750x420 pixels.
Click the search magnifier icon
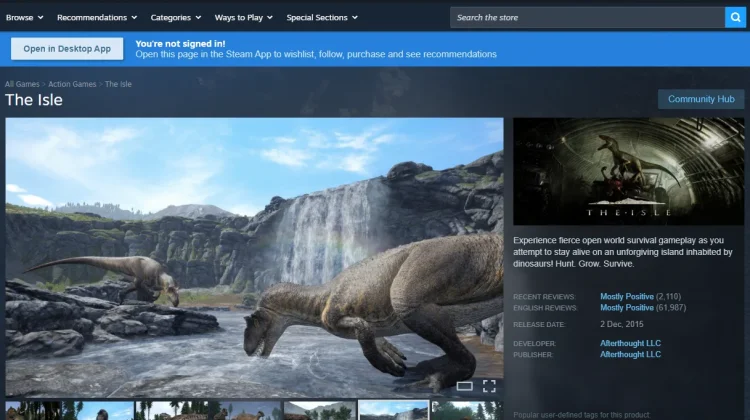pos(735,18)
